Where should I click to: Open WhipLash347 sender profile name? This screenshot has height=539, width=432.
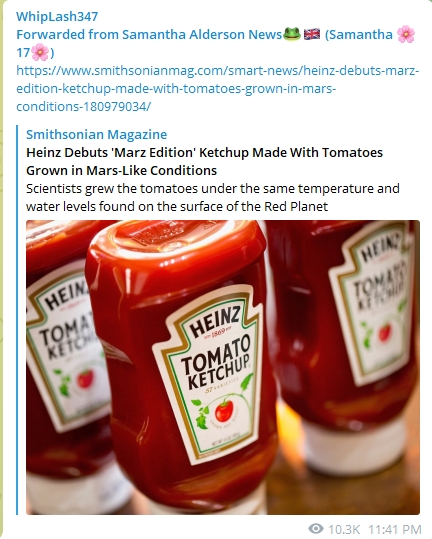[57, 16]
